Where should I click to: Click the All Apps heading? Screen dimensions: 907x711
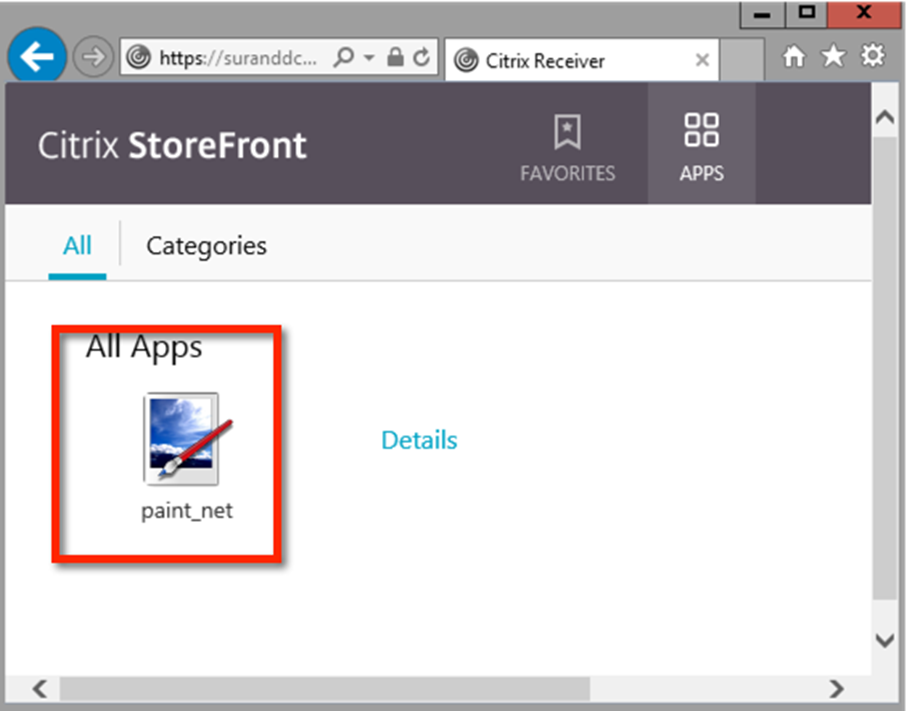[144, 348]
